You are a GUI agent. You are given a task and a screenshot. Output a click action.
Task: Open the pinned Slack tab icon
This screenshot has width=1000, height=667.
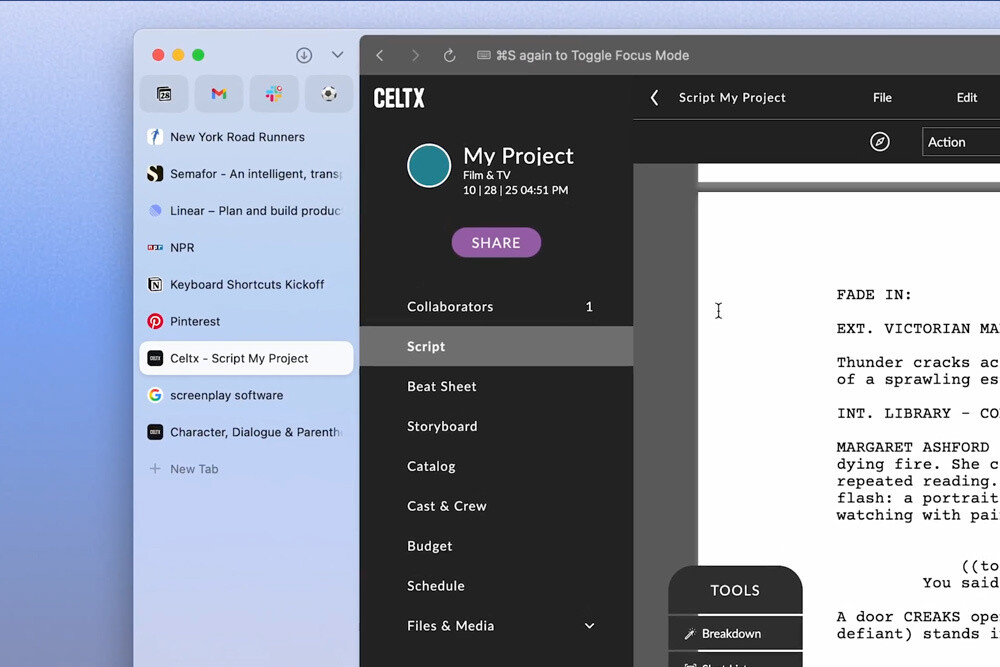tap(274, 94)
